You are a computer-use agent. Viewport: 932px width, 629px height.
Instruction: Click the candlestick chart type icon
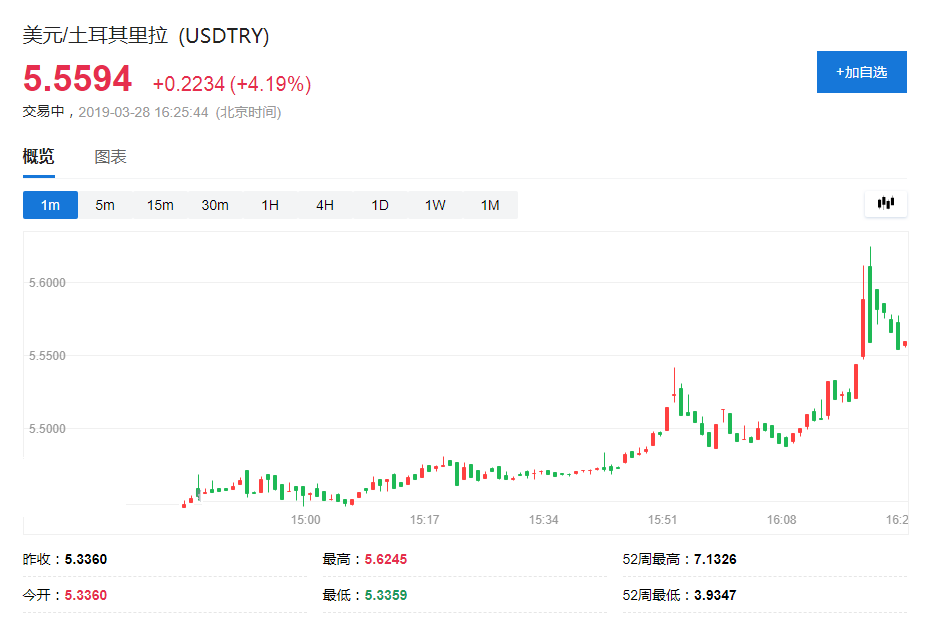(x=885, y=204)
